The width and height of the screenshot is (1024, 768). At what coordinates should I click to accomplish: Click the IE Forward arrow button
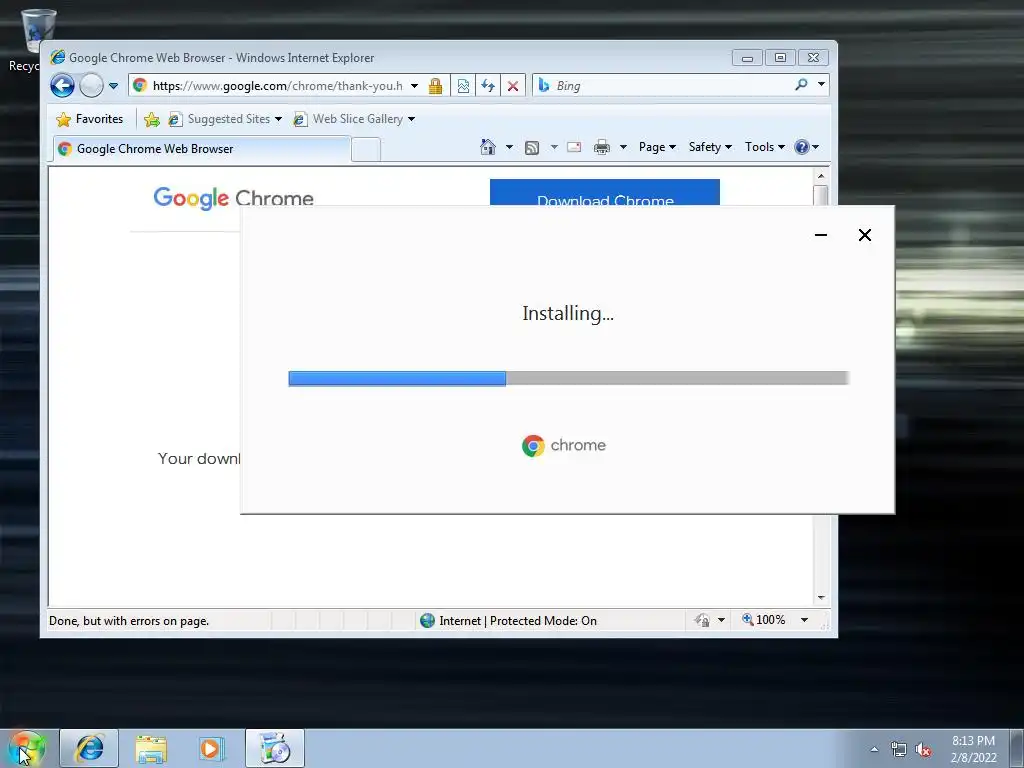click(91, 86)
